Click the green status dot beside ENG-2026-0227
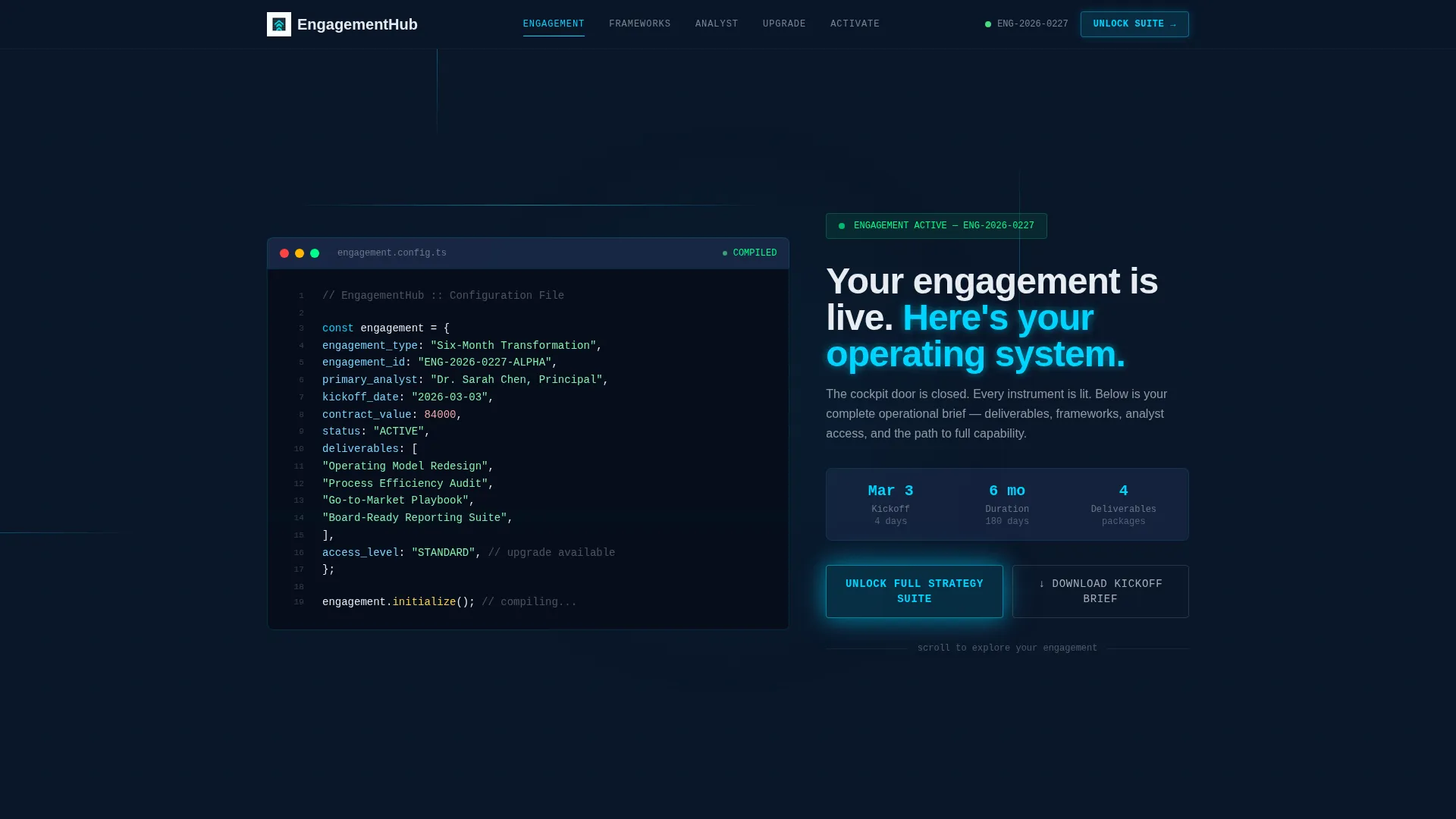The height and width of the screenshot is (819, 1456). click(988, 24)
